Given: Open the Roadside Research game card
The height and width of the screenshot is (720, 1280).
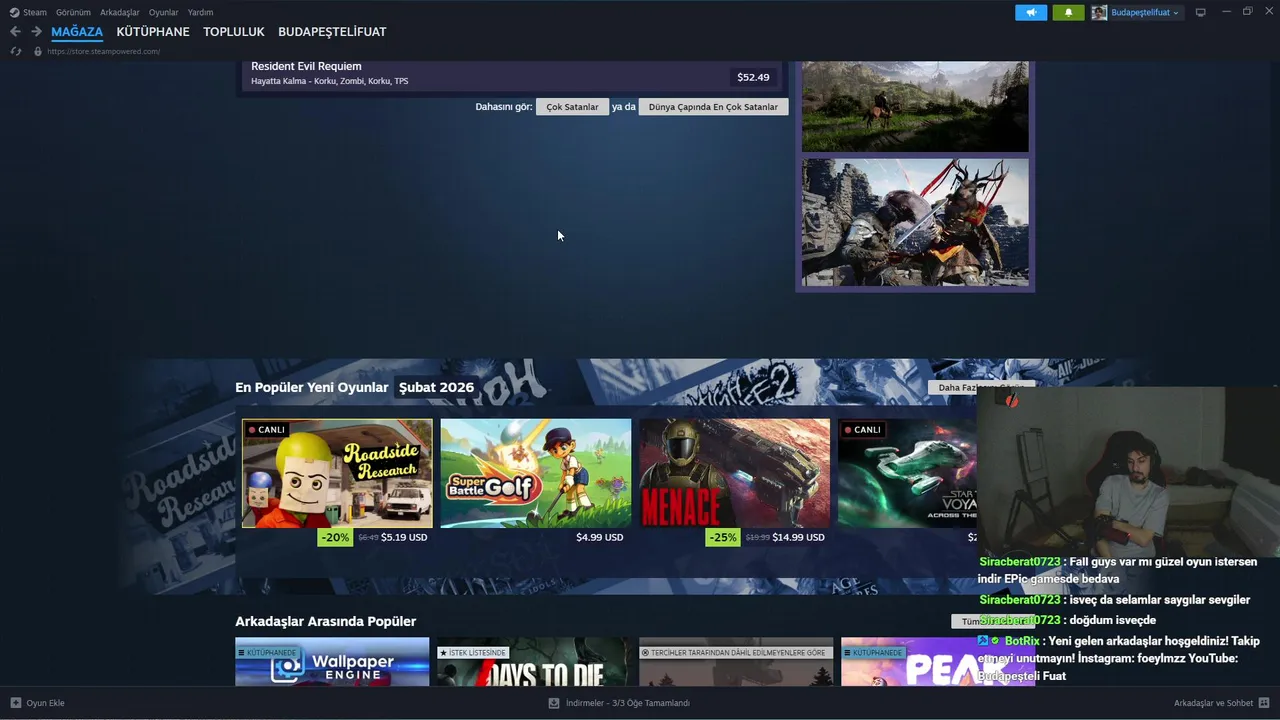Looking at the screenshot, I should click(337, 473).
